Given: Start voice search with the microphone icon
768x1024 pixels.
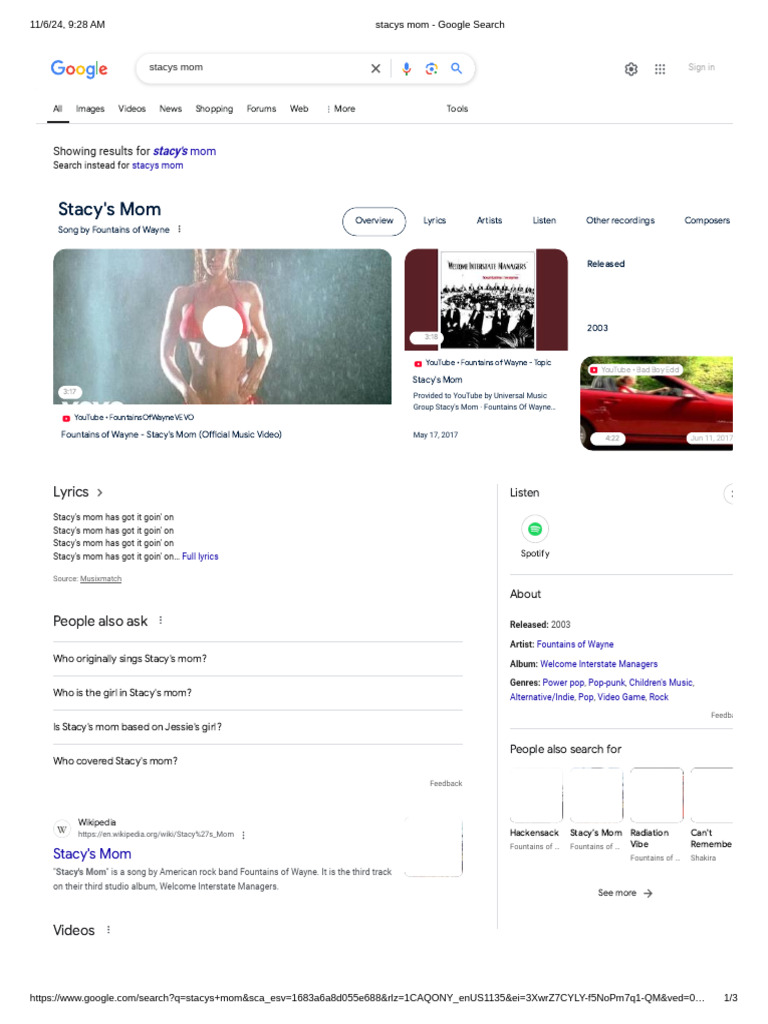Looking at the screenshot, I should [x=406, y=69].
